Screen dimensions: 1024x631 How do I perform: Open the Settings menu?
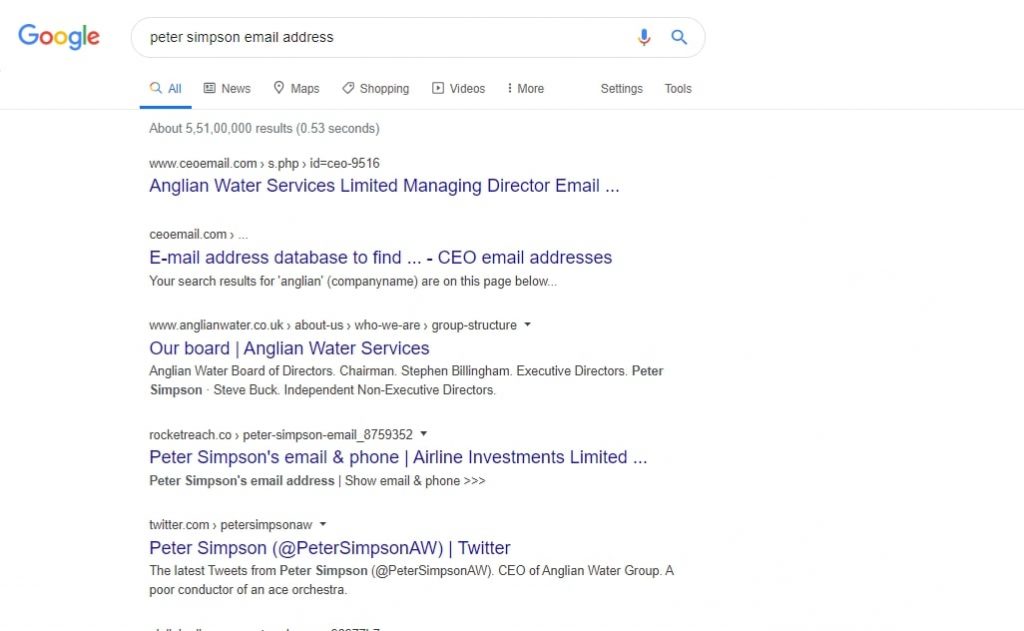pos(622,88)
